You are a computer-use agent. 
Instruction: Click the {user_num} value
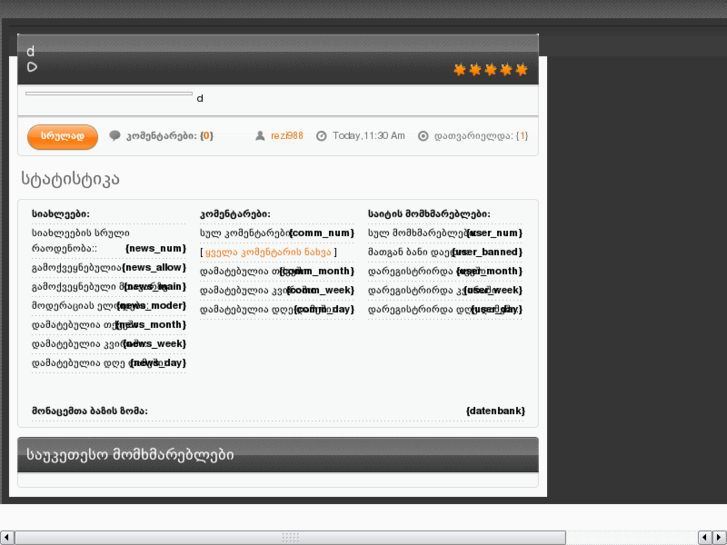(494, 233)
